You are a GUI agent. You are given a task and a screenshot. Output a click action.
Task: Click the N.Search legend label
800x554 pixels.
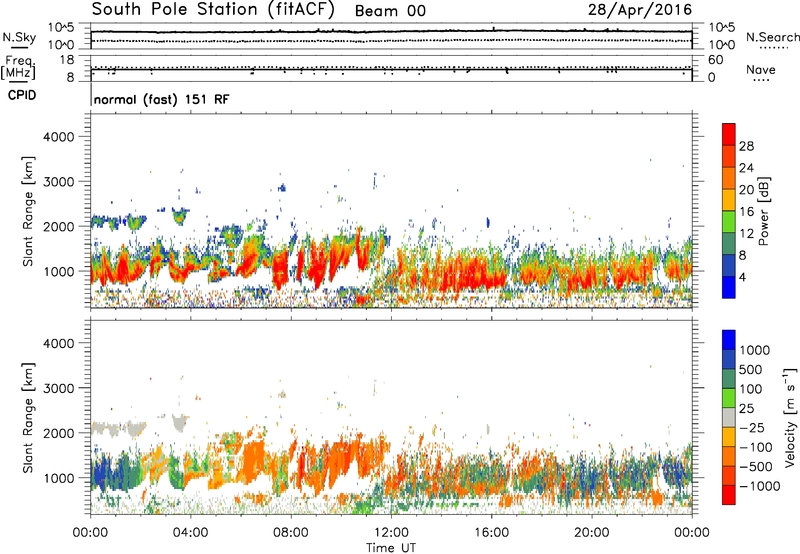772,37
